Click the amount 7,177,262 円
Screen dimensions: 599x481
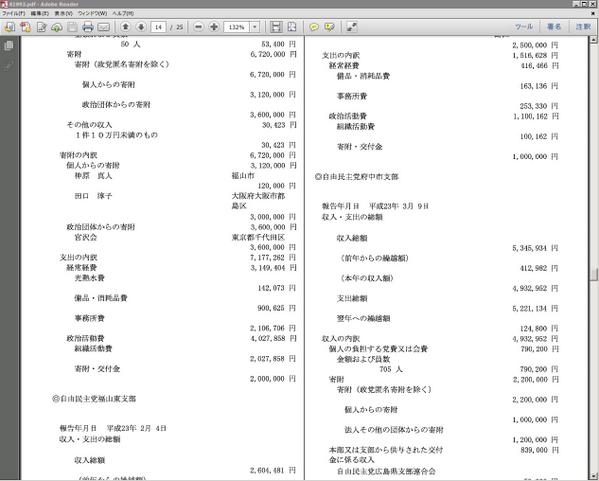coord(273,258)
